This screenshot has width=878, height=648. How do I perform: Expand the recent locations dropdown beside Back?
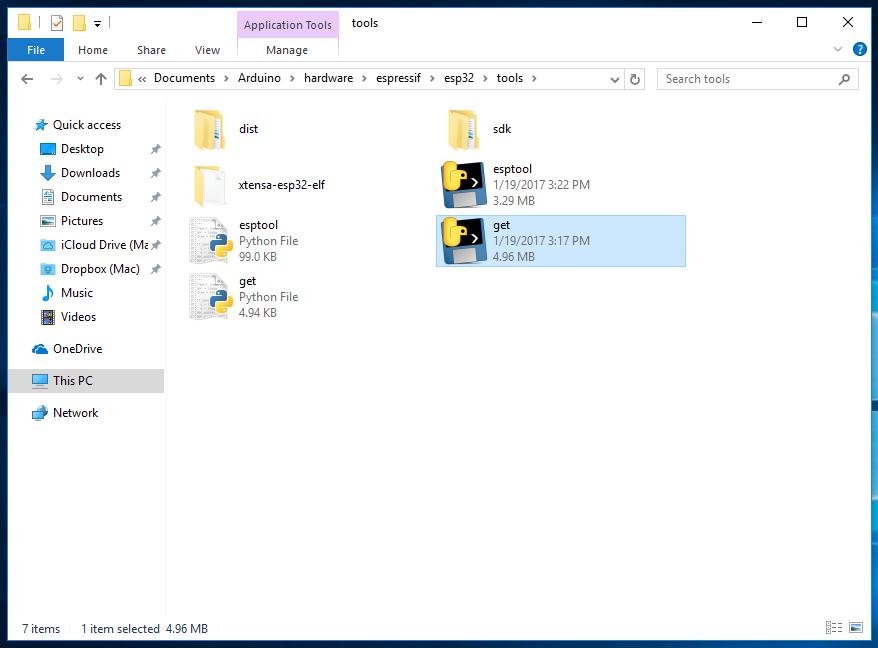(79, 78)
